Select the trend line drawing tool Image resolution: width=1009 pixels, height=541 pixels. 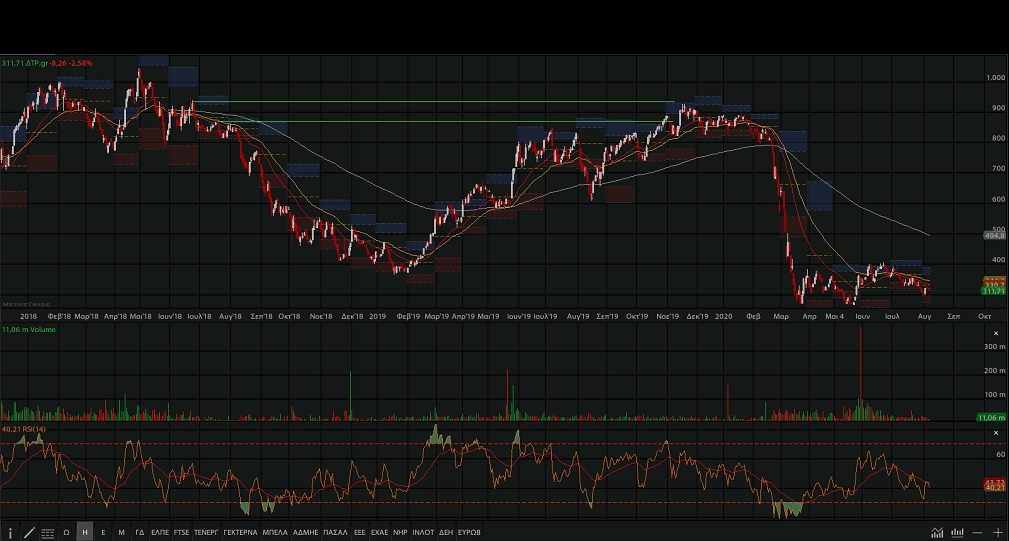coord(29,533)
